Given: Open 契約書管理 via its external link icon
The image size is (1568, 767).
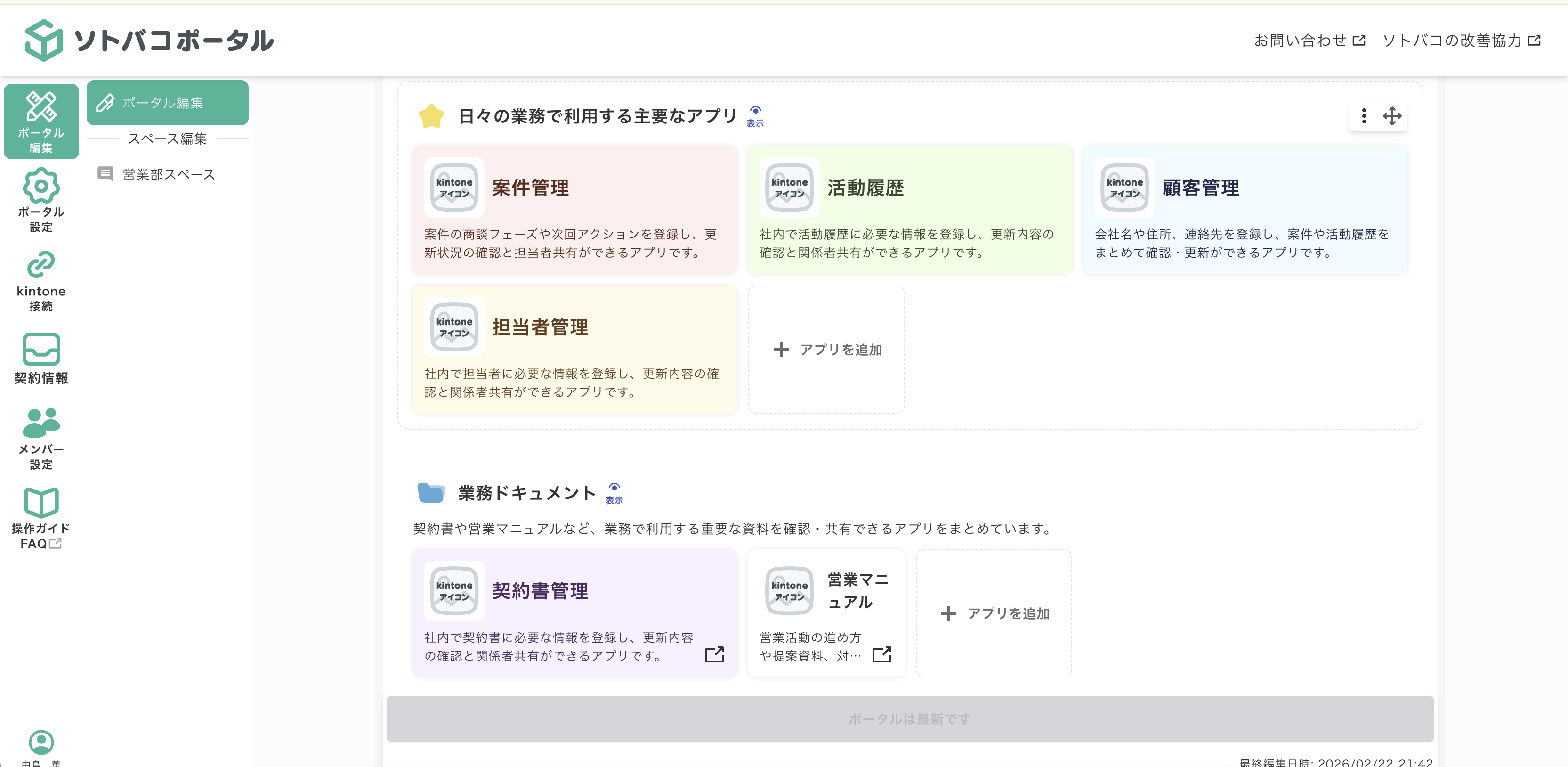Looking at the screenshot, I should (x=715, y=655).
